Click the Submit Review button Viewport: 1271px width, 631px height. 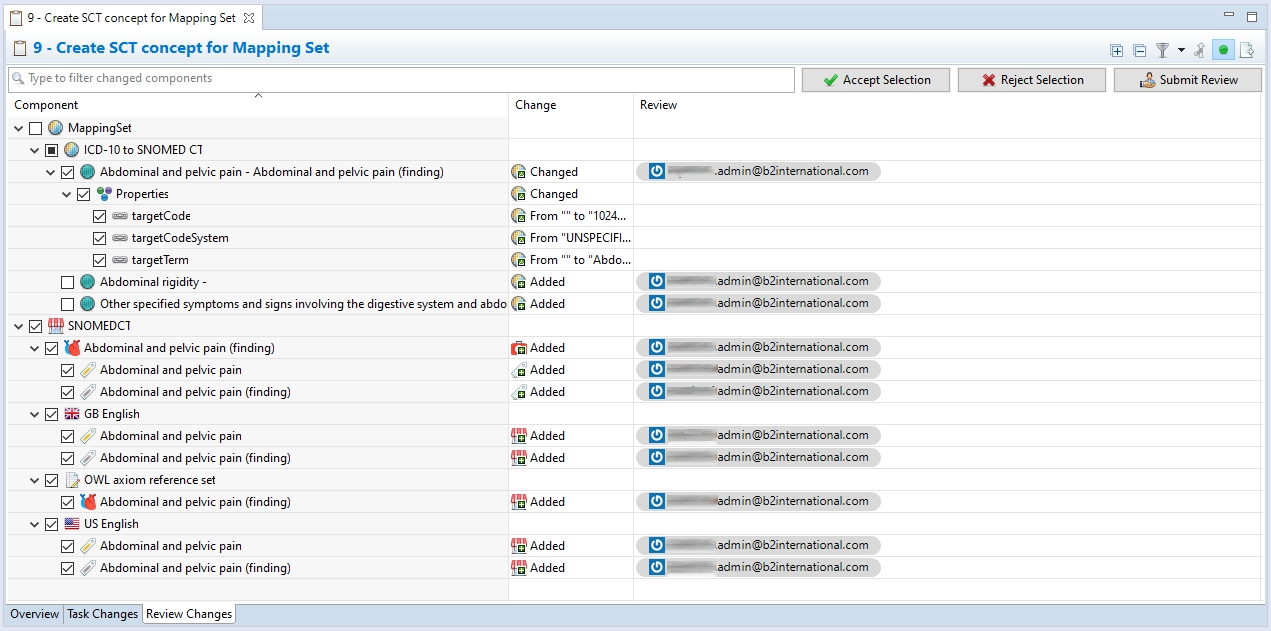tap(1188, 80)
